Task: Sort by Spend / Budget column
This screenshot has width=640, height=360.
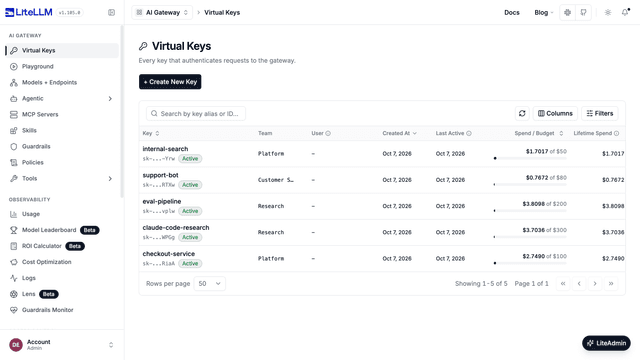Action: pyautogui.click(x=539, y=133)
